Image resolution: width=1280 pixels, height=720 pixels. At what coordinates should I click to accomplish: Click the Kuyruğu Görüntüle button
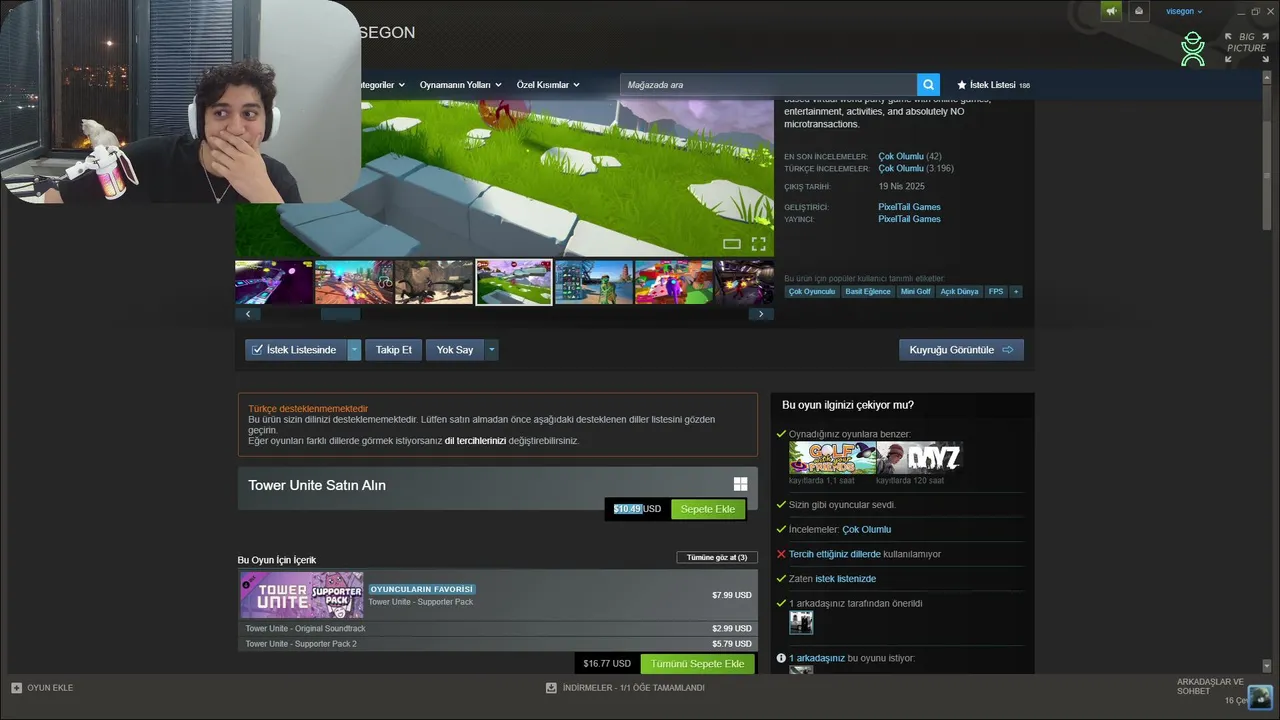(x=961, y=350)
